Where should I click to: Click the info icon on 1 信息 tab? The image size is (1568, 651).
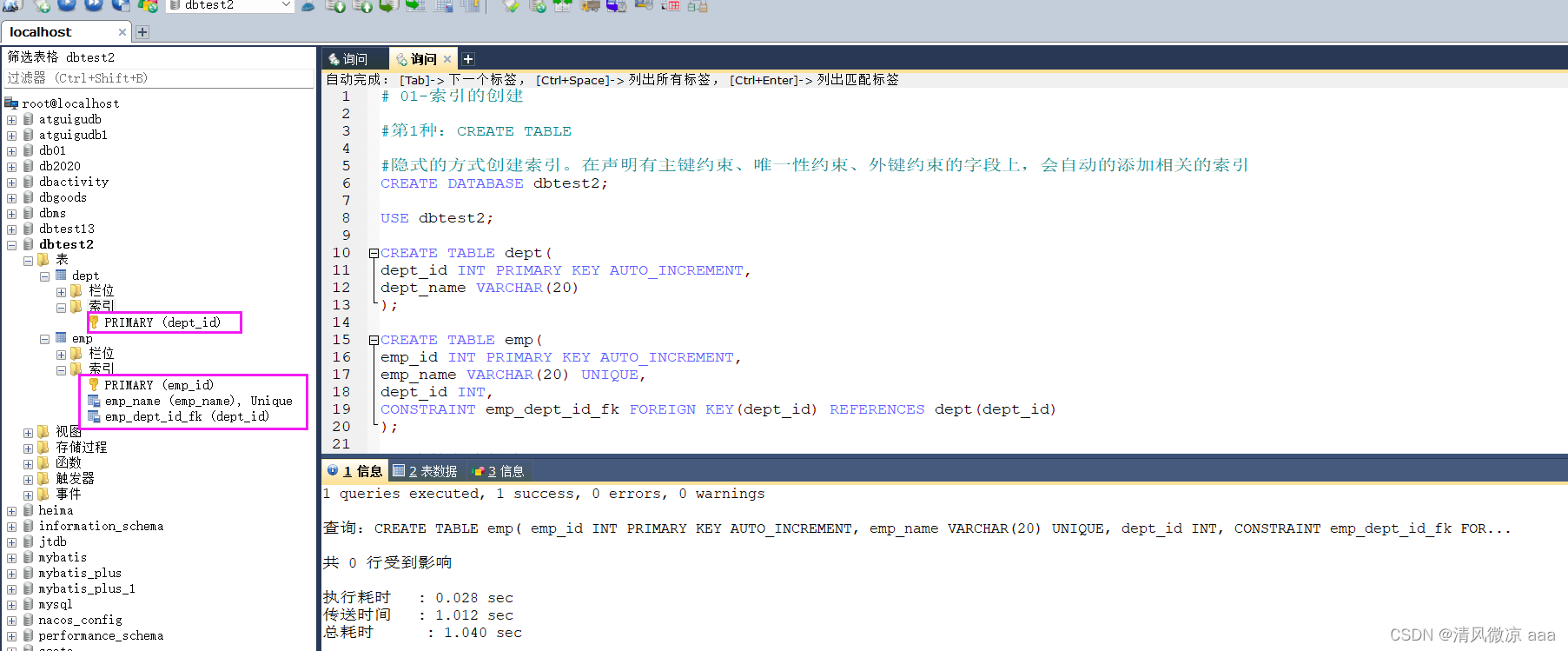(333, 470)
